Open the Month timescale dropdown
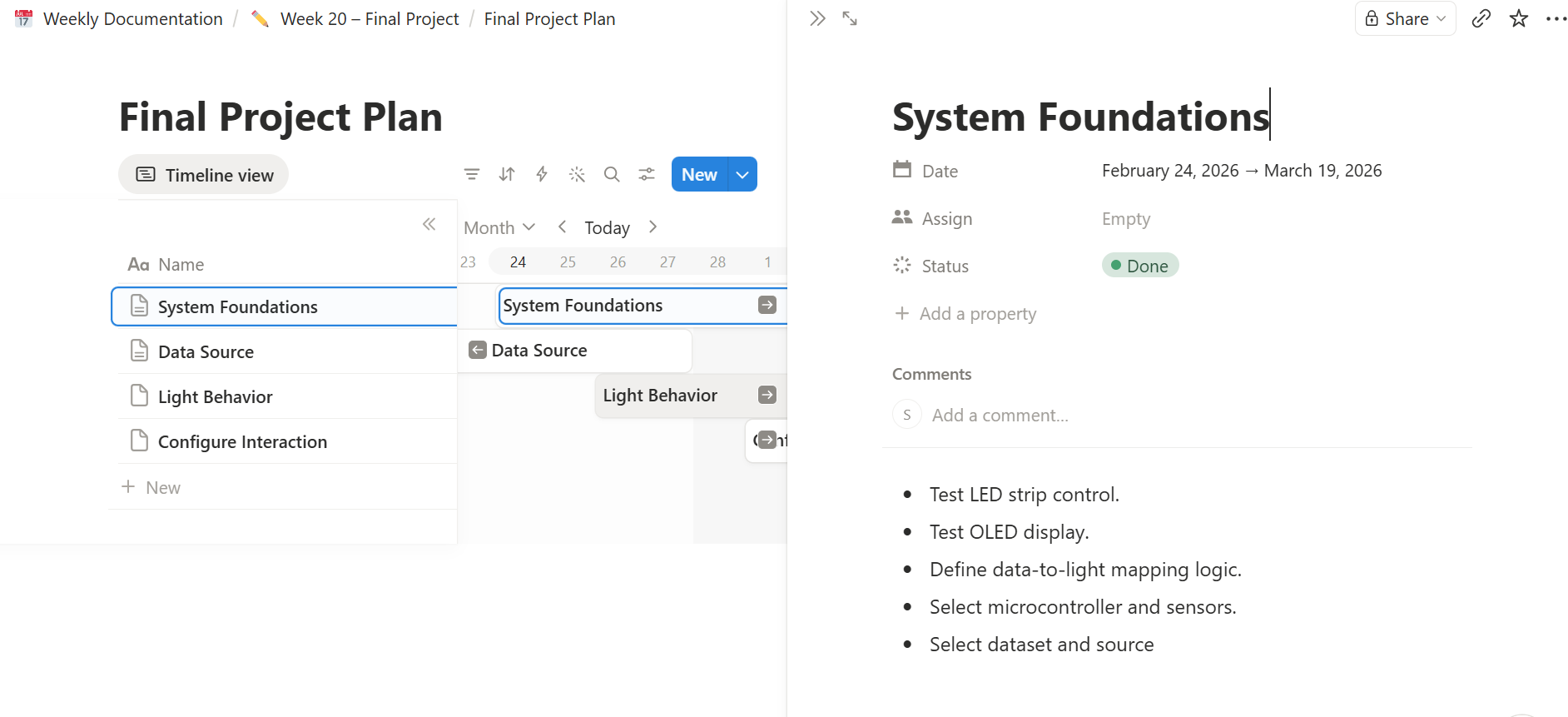1568x717 pixels. coord(499,227)
